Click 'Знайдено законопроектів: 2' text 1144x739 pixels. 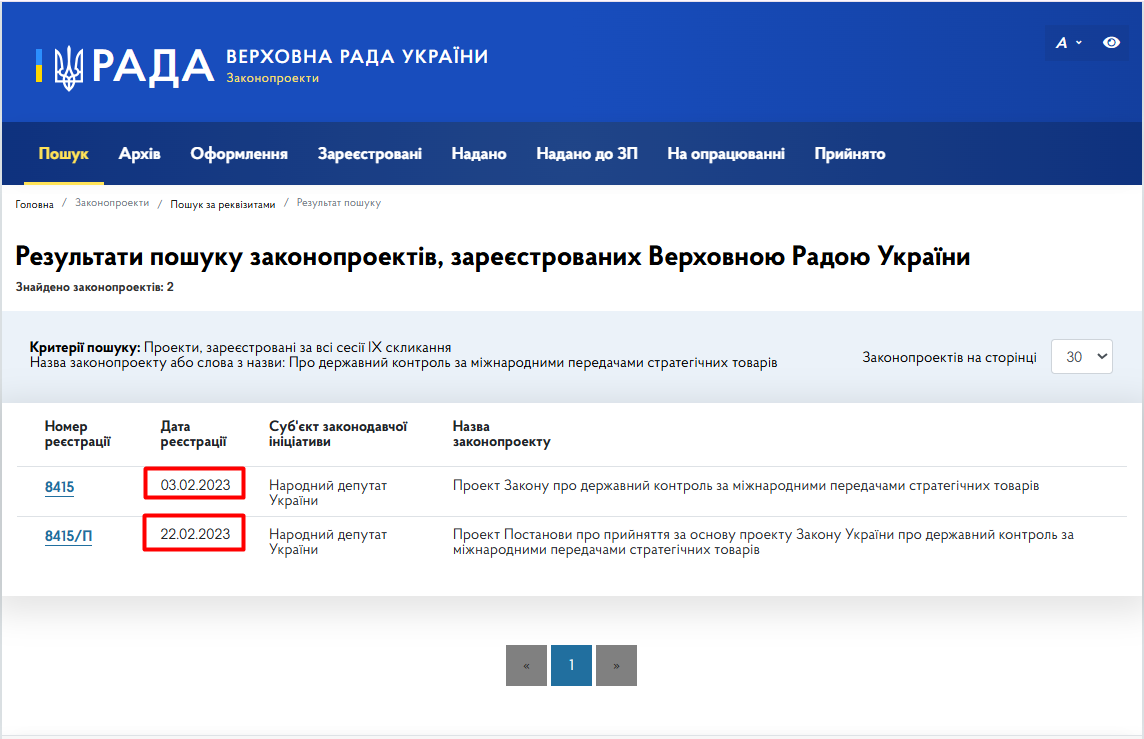tap(95, 287)
